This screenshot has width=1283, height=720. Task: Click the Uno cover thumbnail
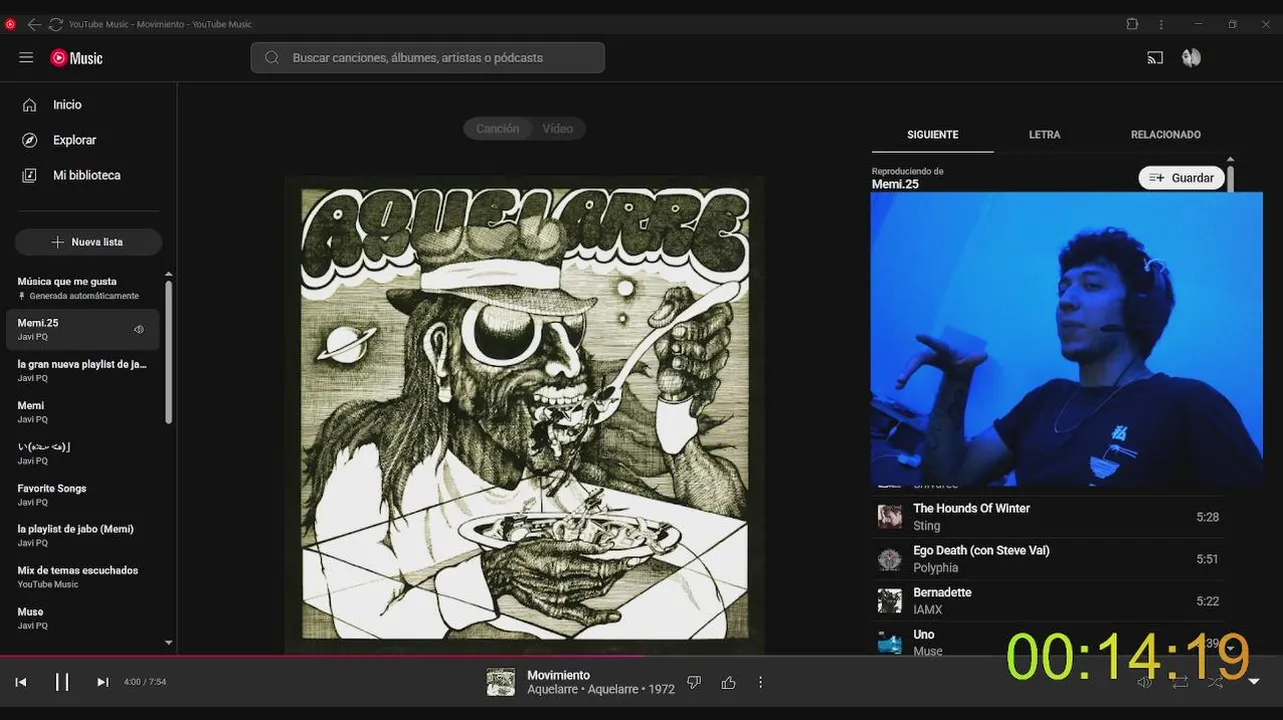pos(889,642)
